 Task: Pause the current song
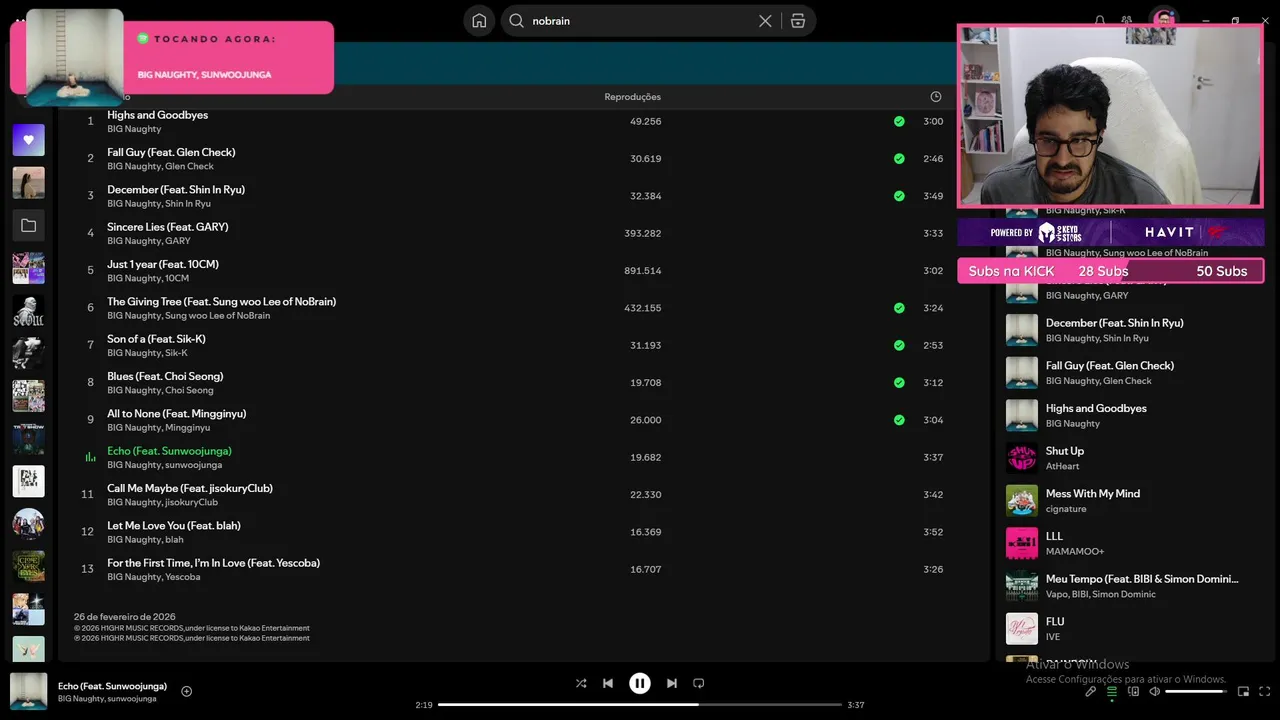pos(640,683)
